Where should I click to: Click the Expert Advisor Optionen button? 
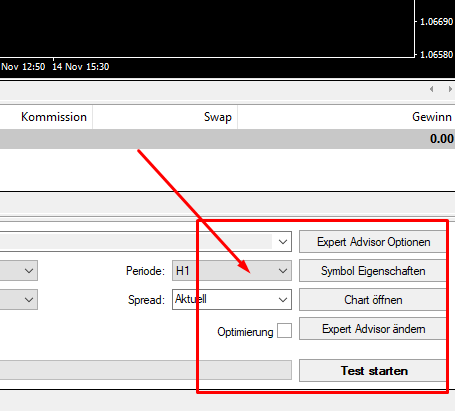[373, 242]
